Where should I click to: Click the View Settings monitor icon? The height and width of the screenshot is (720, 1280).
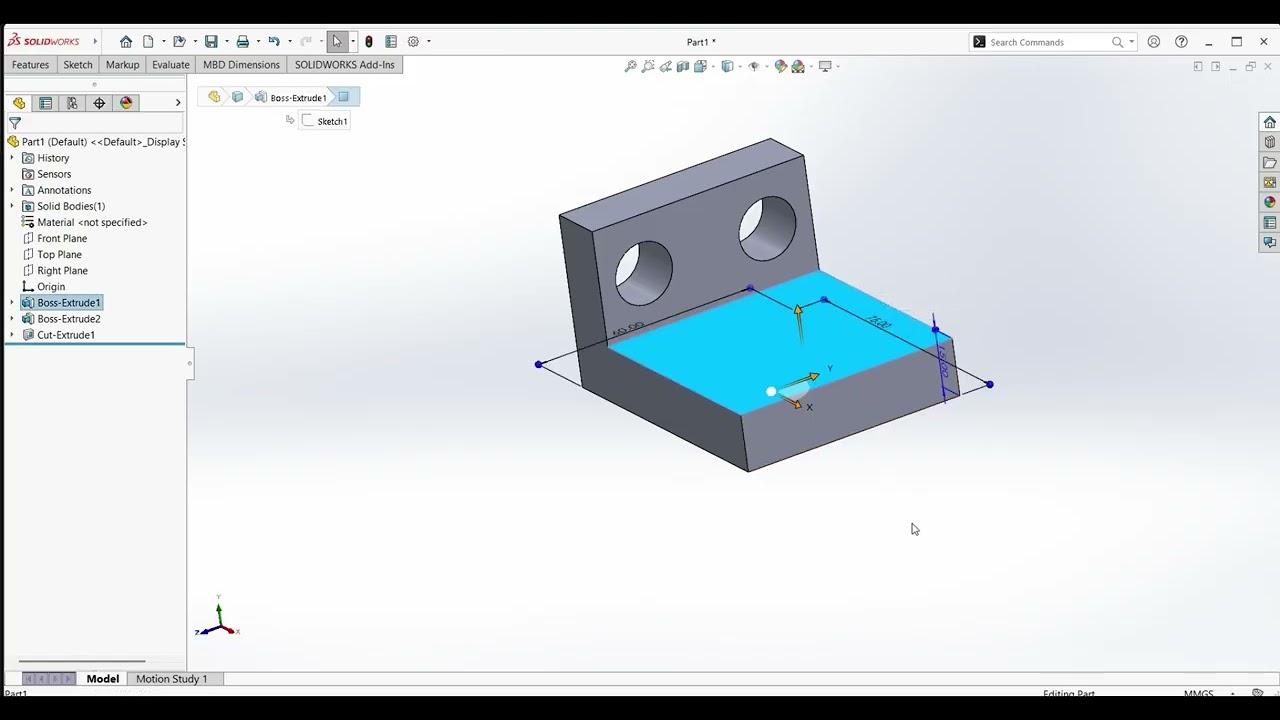click(x=825, y=67)
